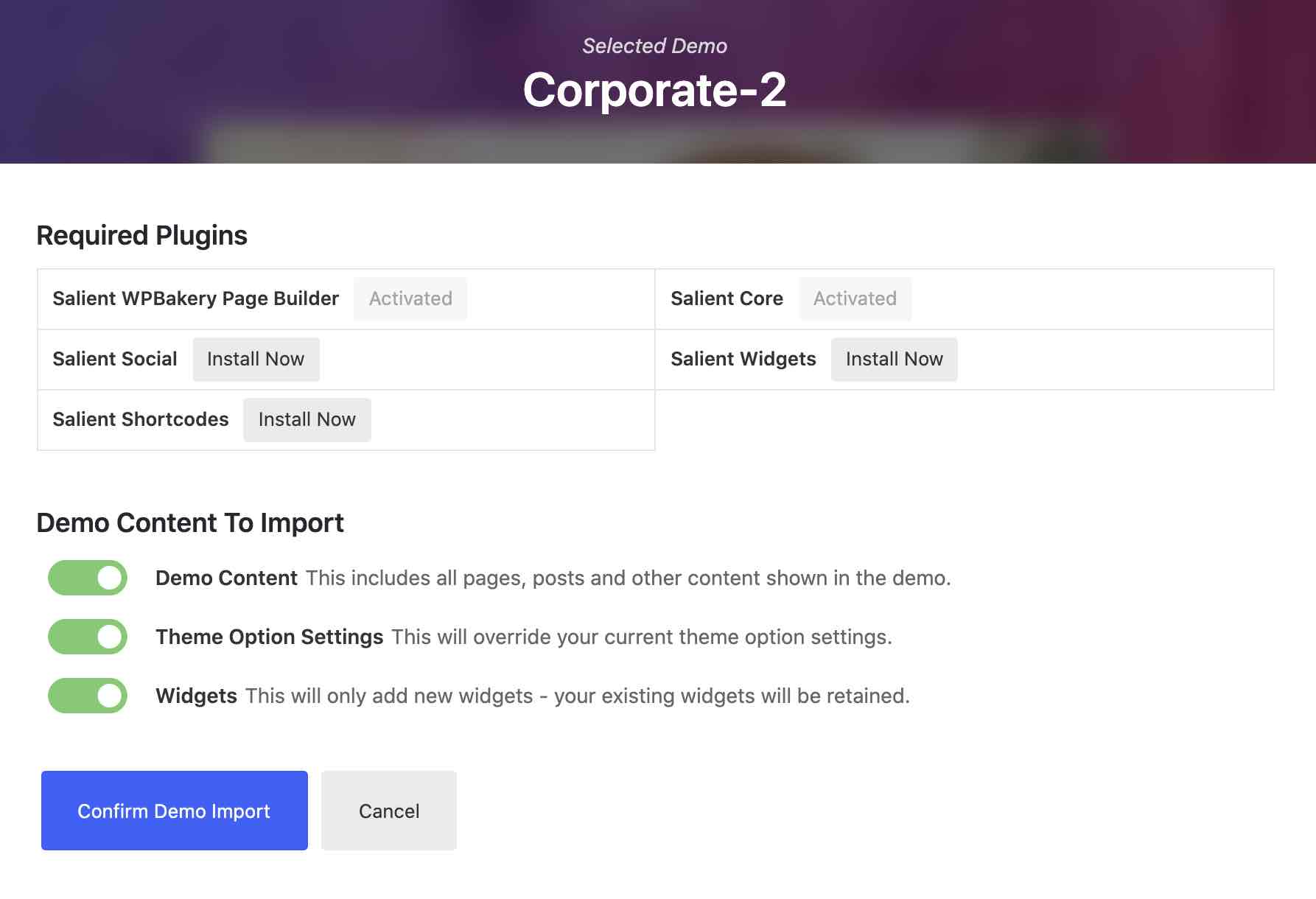Click the bold Demo Content option label
This screenshot has height=899, width=1316.
point(226,578)
